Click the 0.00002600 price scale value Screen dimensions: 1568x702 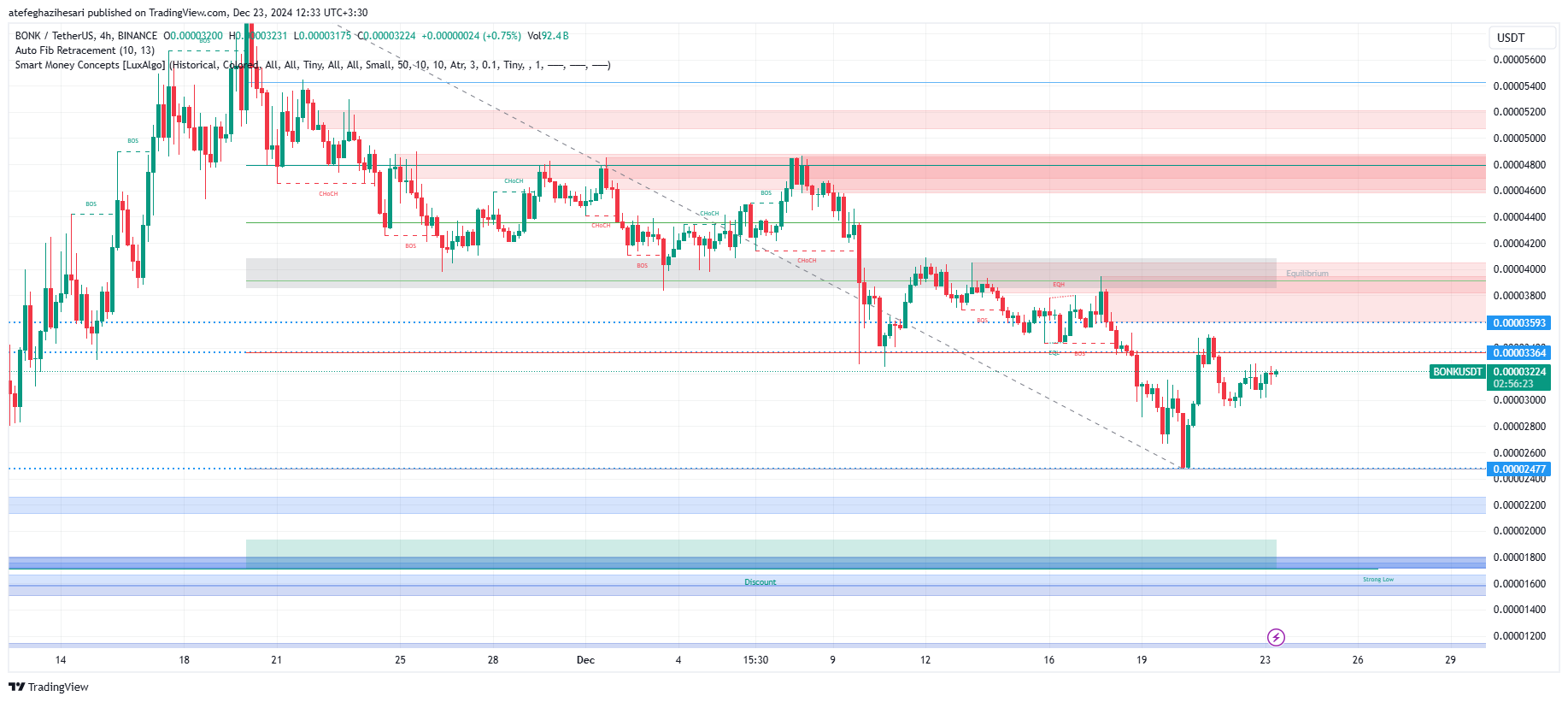pos(1519,453)
